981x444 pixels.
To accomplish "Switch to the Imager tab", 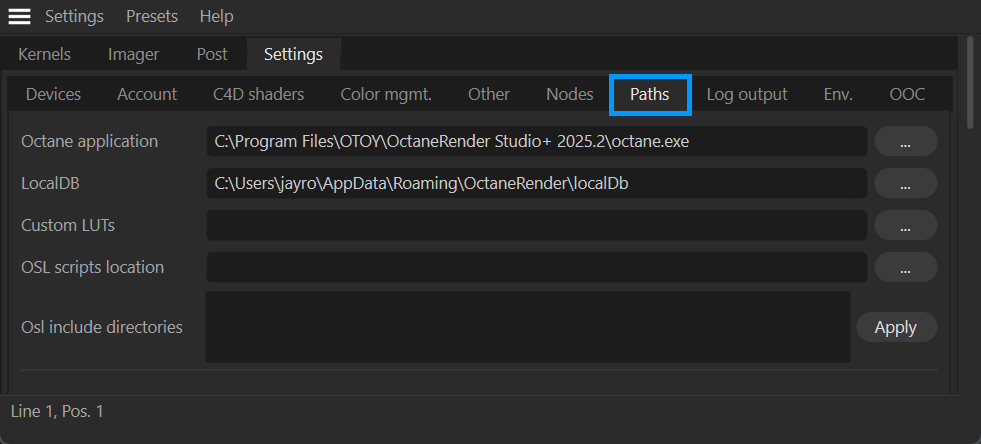I will [x=133, y=54].
